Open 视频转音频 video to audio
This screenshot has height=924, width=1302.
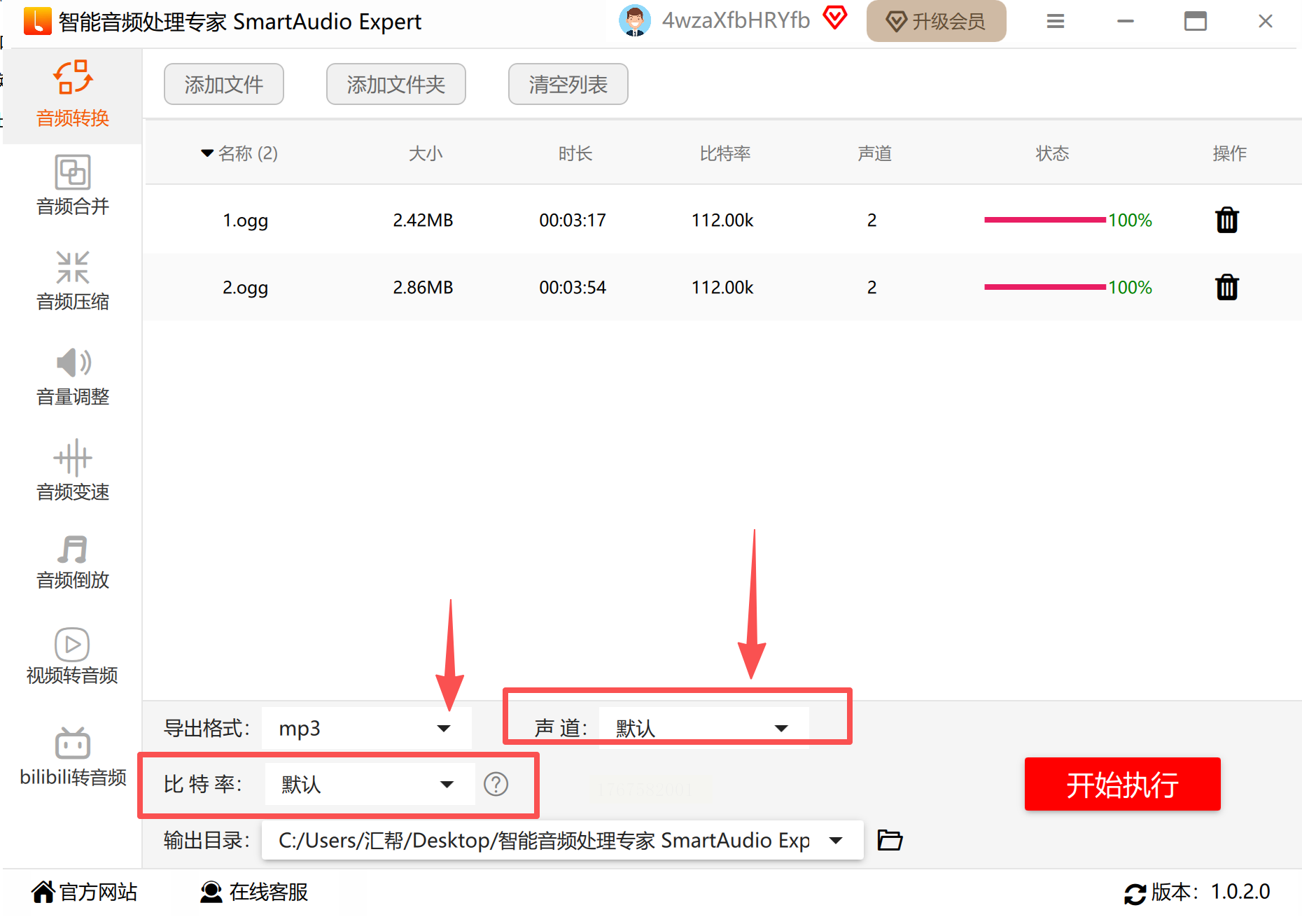coord(72,656)
